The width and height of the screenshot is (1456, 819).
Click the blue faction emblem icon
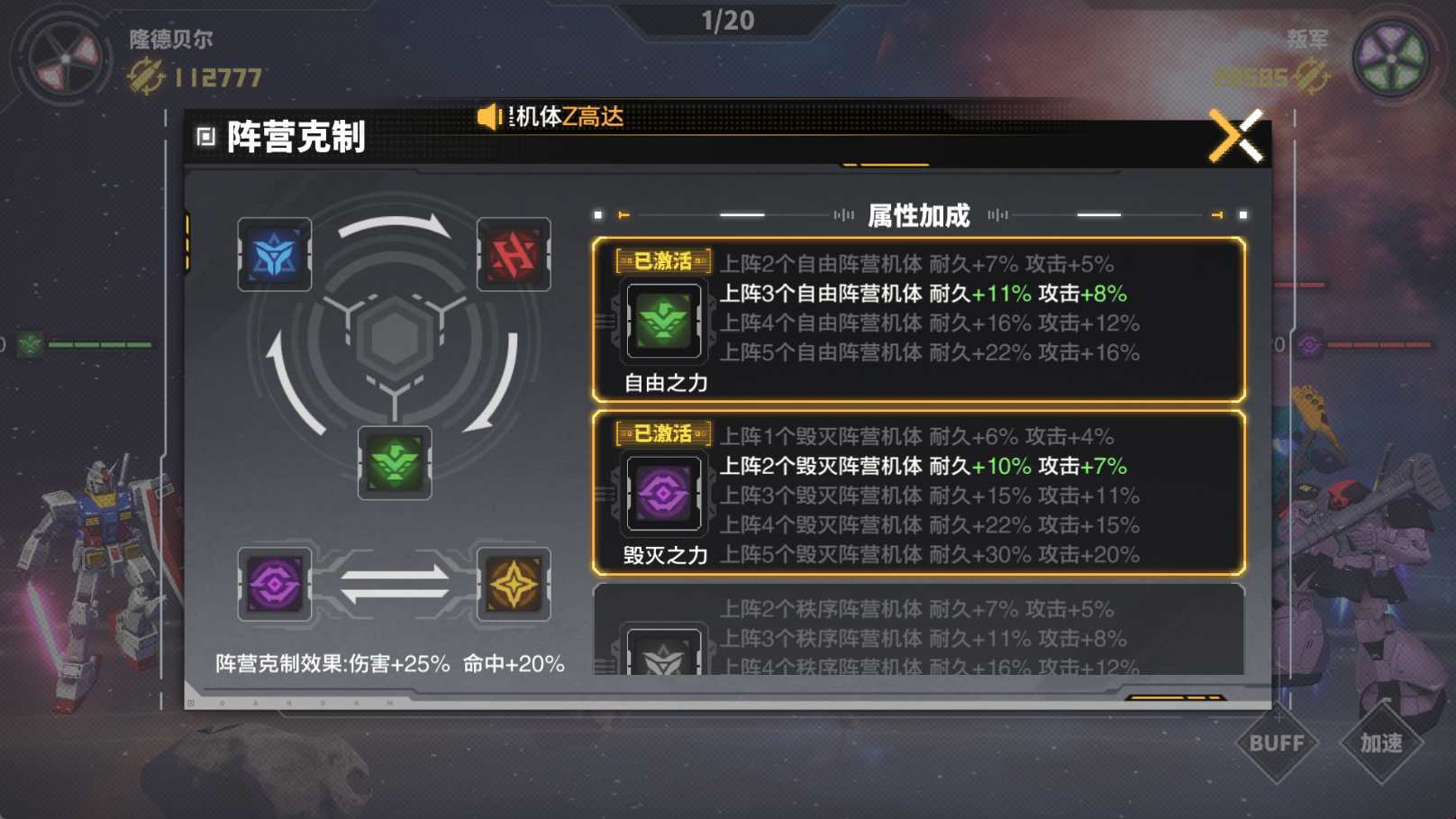coord(275,254)
